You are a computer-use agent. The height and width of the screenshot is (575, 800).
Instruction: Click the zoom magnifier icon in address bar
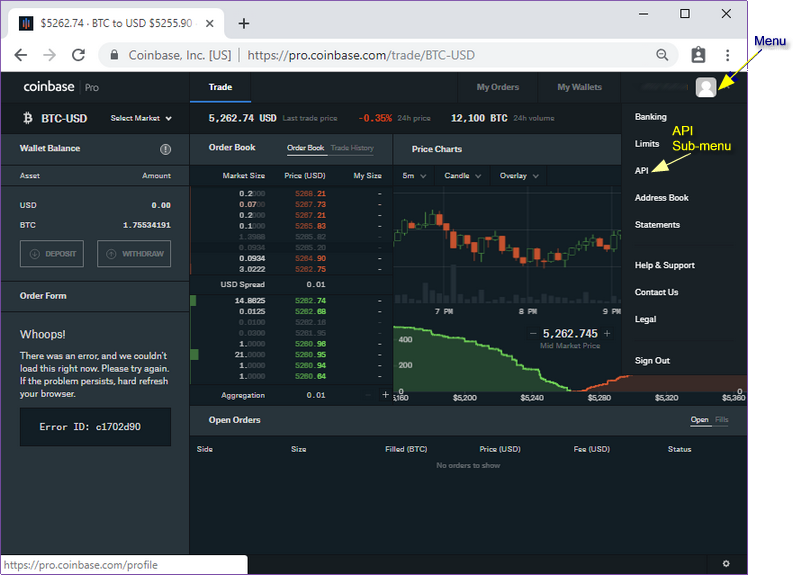[662, 55]
